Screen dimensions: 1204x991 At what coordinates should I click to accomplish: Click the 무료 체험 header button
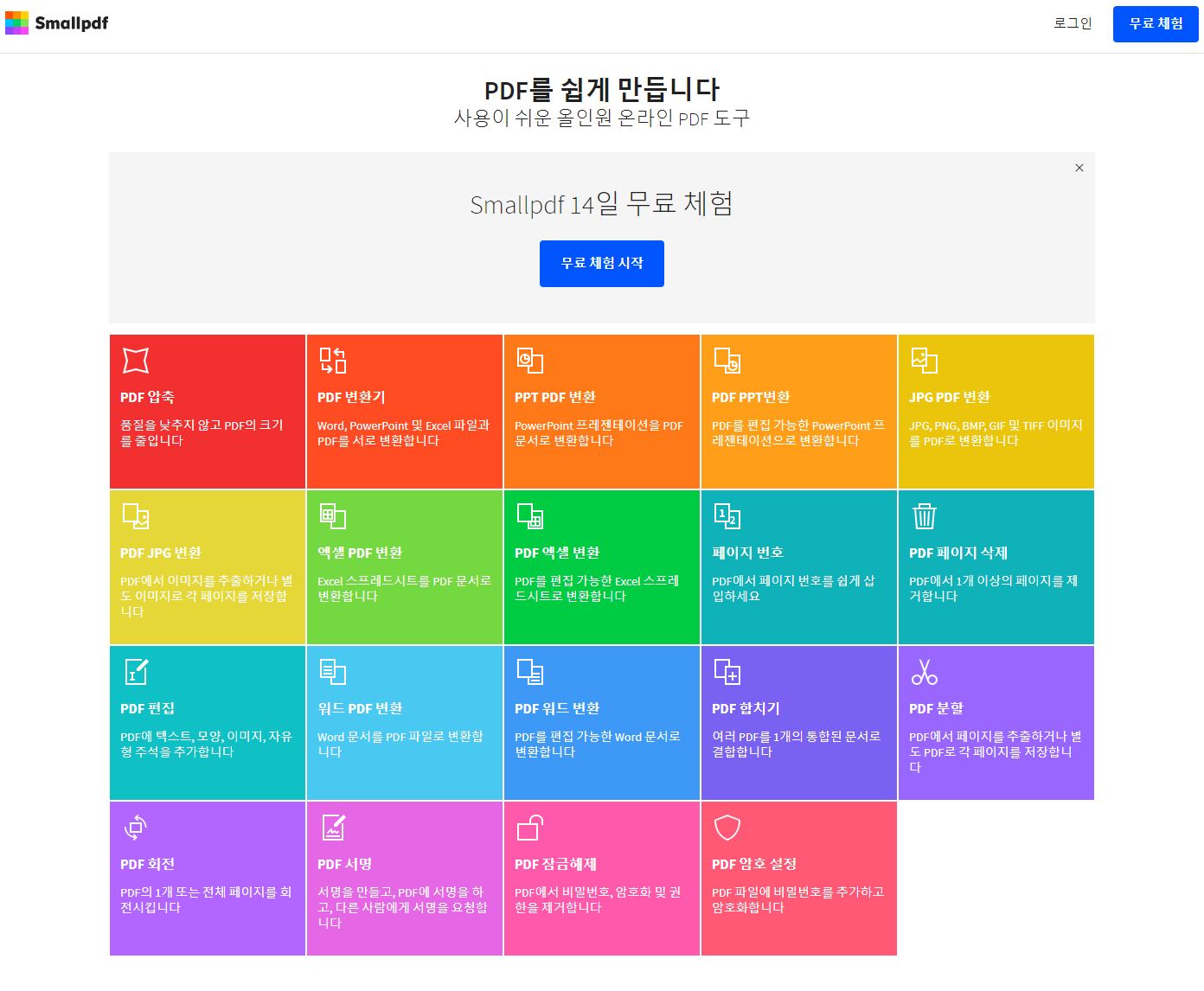(1156, 23)
